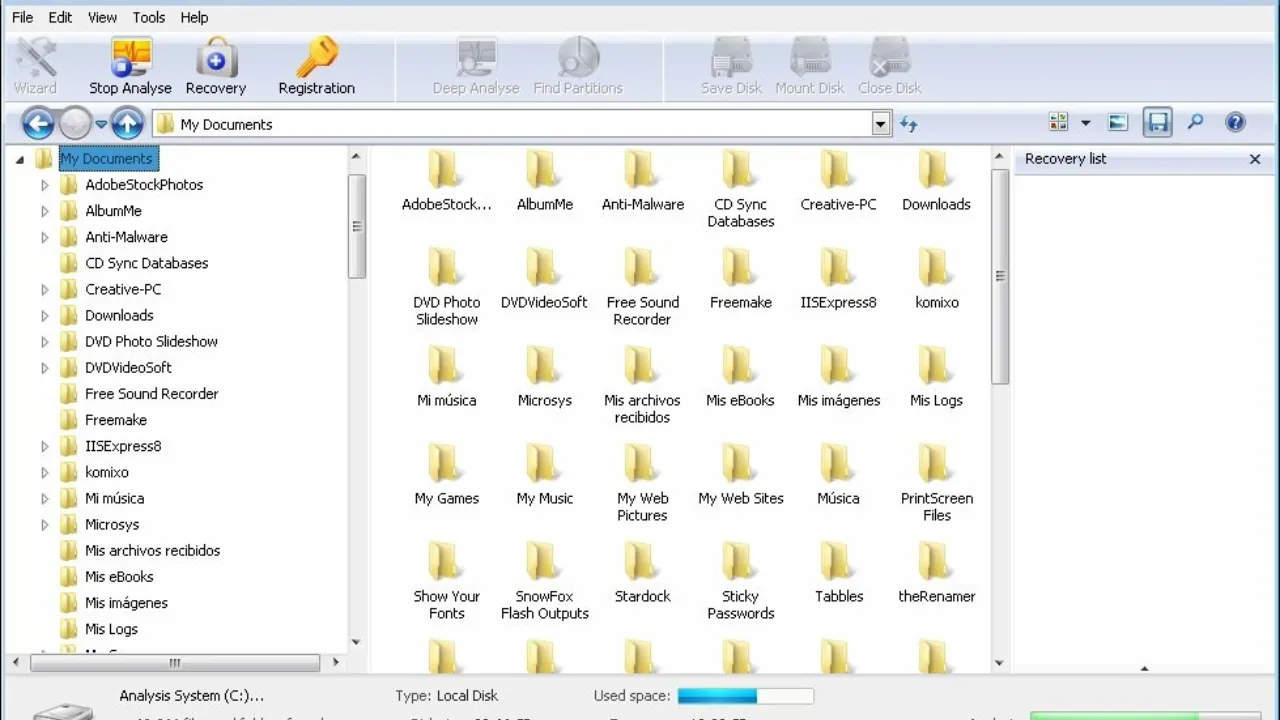Click the Save Disk icon
1280x720 pixels.
(x=732, y=66)
